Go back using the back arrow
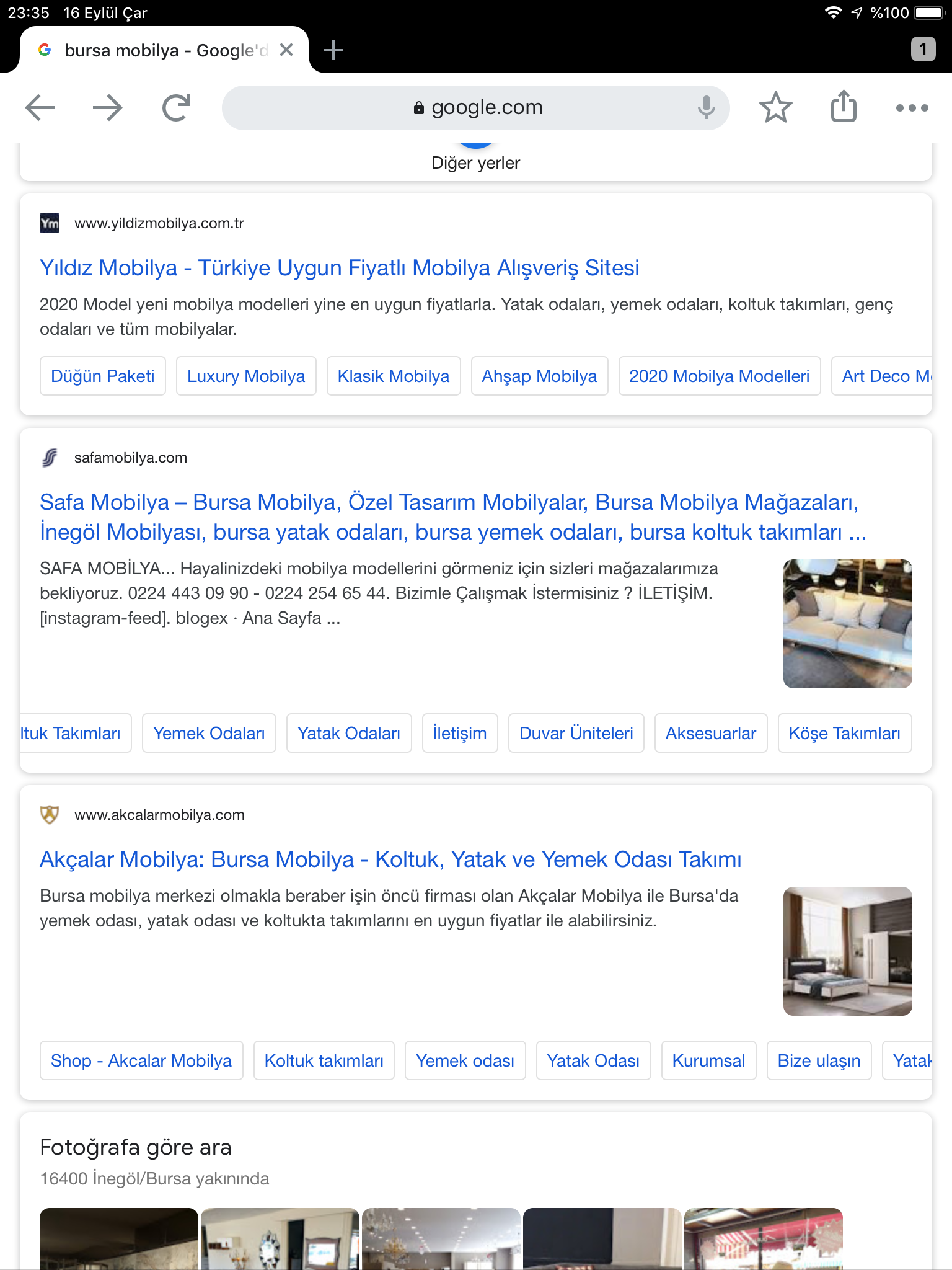Screen dimensions: 952x1270 [x=40, y=108]
